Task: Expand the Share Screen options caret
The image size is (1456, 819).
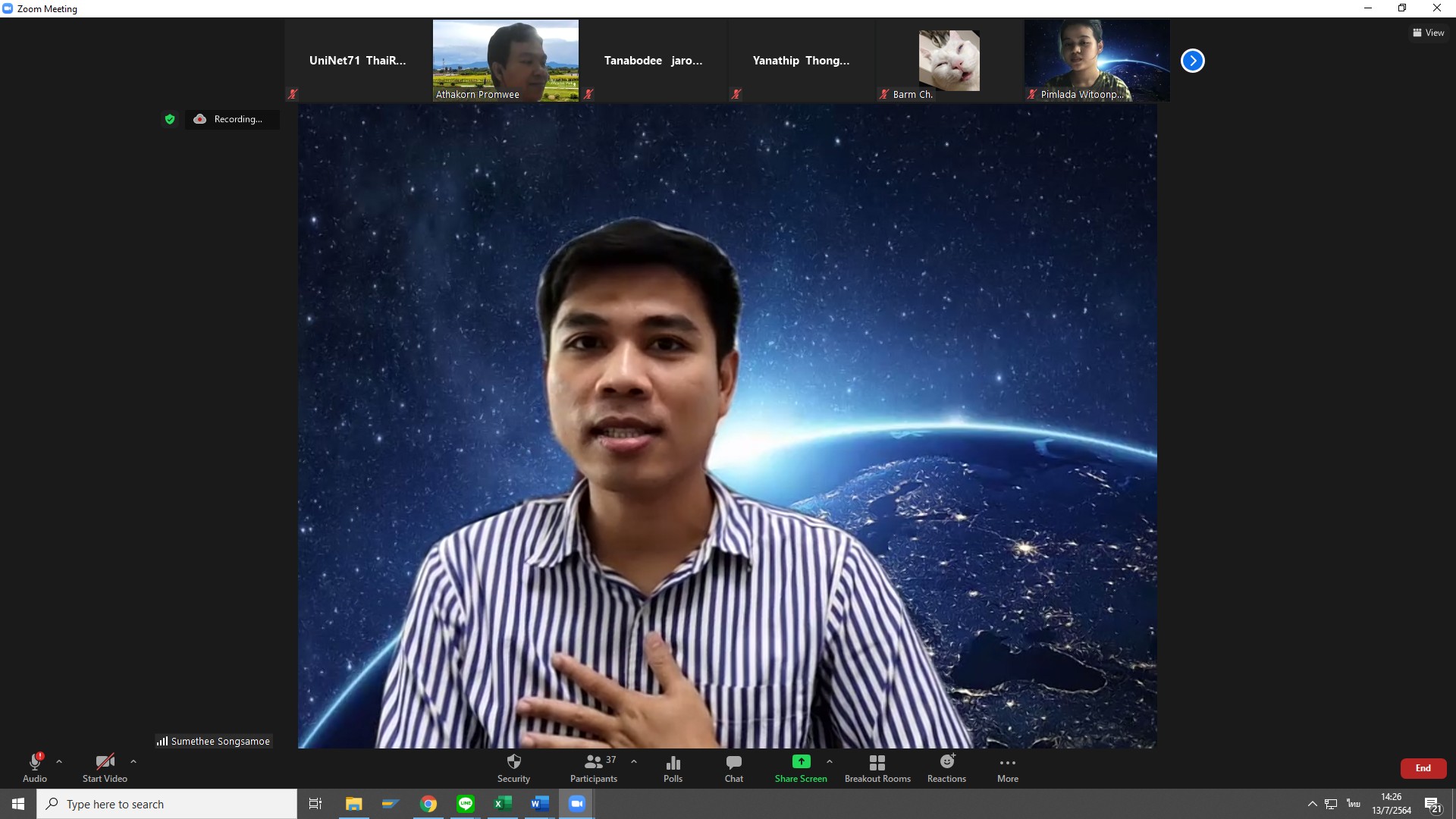Action: point(830,761)
